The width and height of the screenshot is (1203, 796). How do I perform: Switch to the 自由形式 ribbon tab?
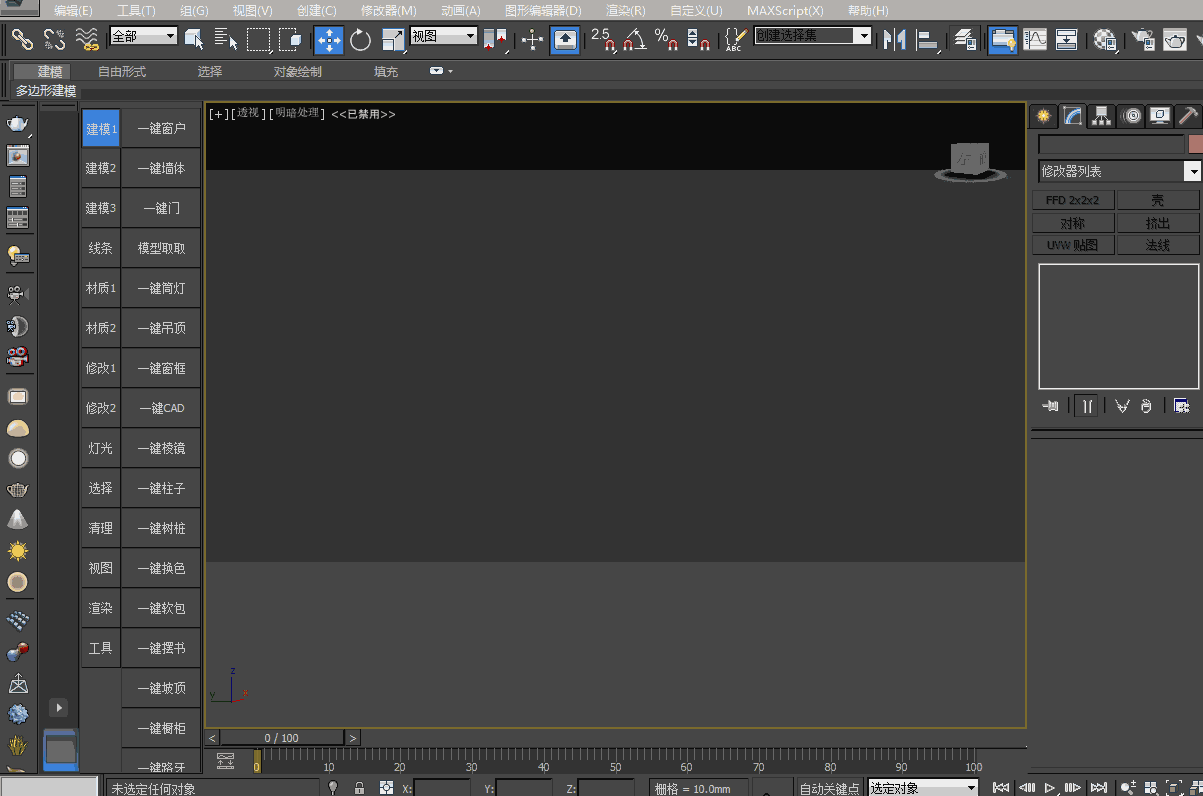point(122,72)
